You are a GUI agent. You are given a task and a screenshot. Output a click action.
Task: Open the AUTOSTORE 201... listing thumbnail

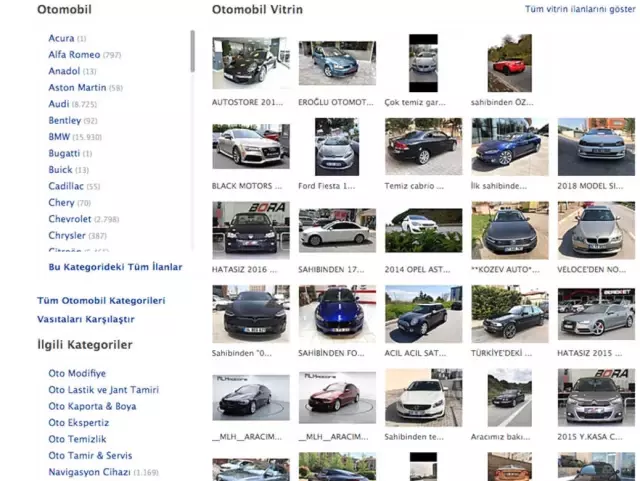[251, 63]
